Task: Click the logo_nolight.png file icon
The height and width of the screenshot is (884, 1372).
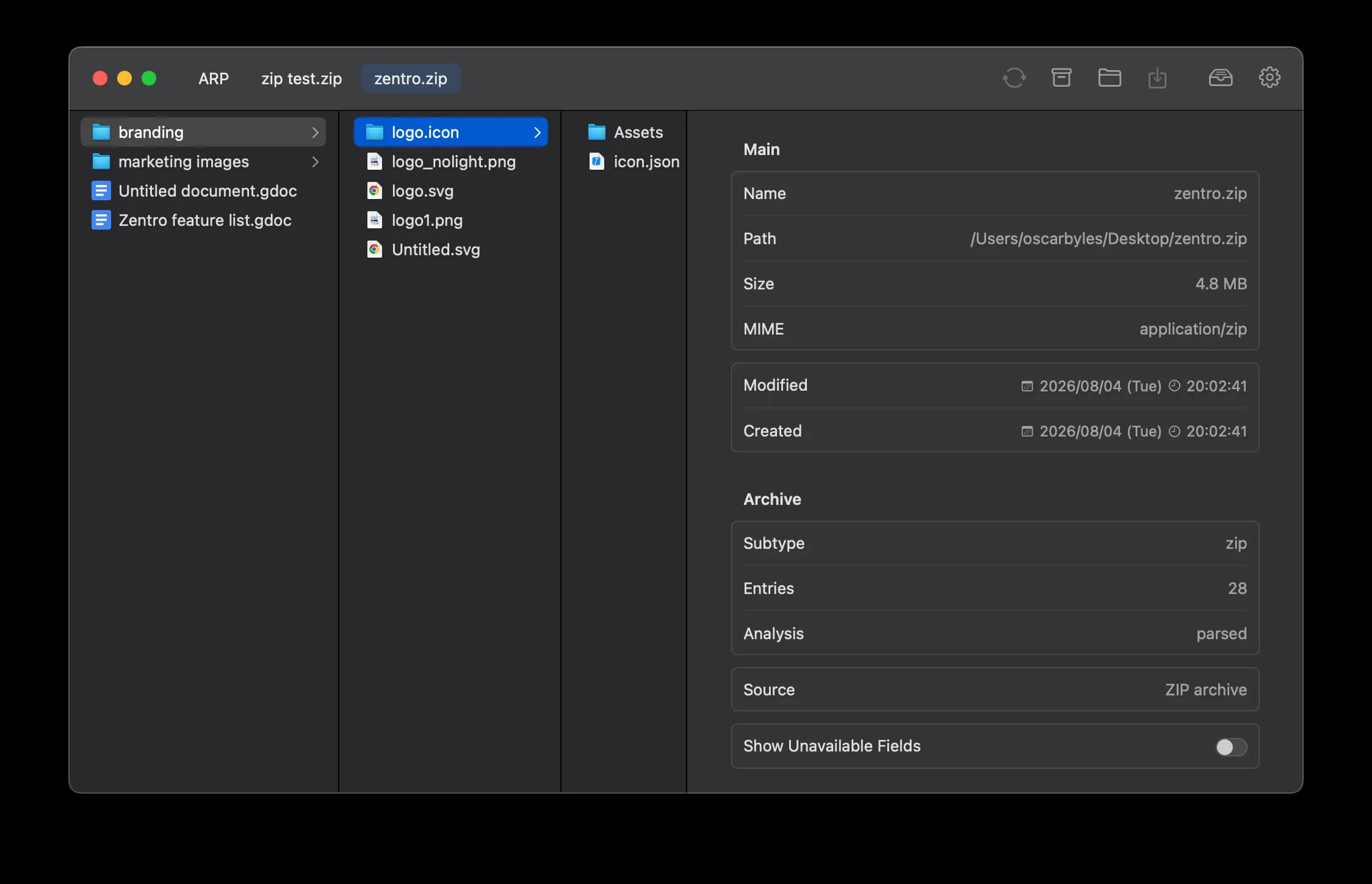Action: 374,161
